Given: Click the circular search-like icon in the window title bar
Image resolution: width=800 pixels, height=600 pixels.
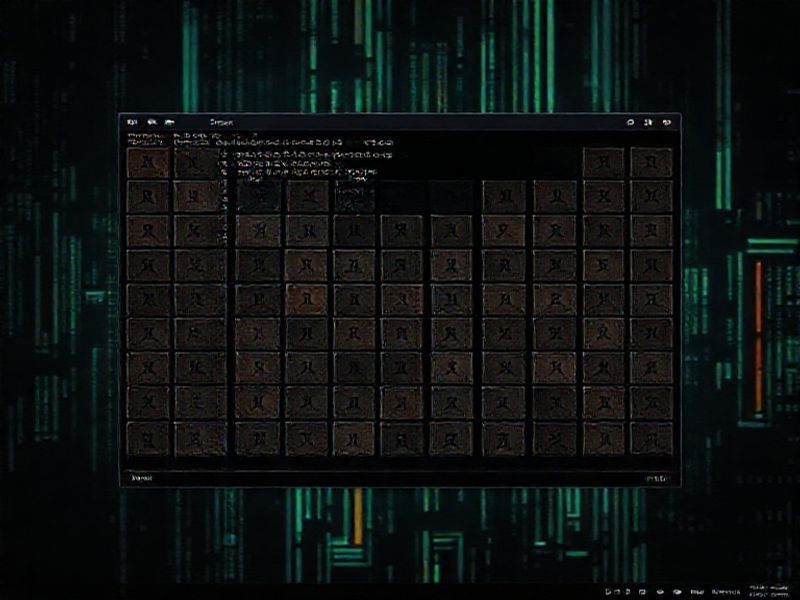Looking at the screenshot, I should pyautogui.click(x=631, y=122).
